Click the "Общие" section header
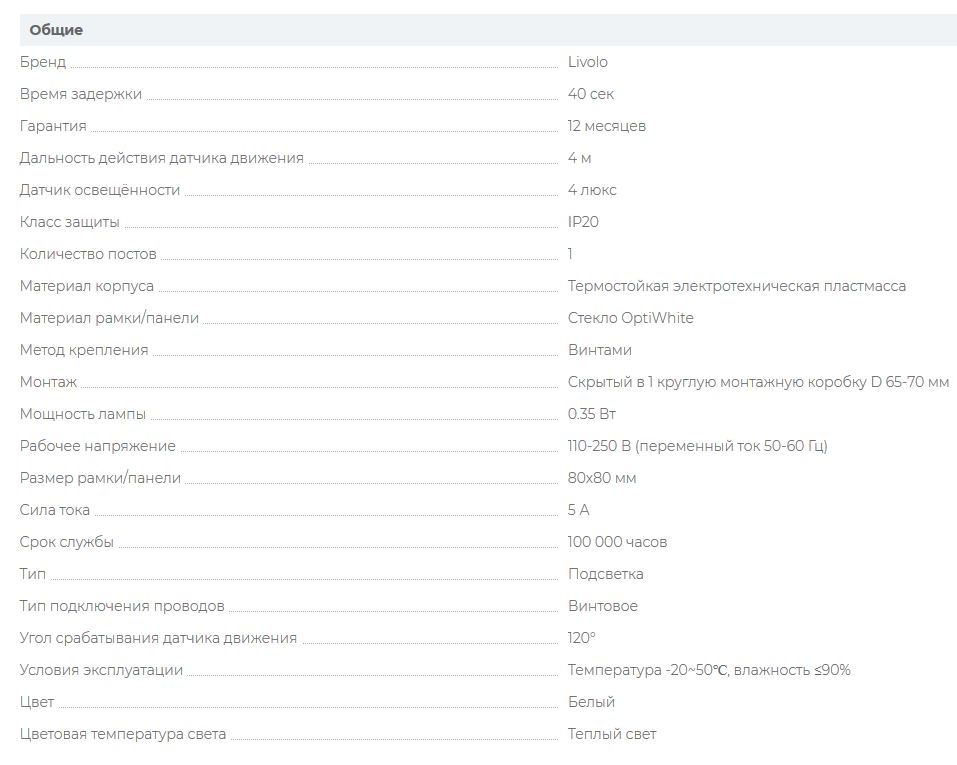Image resolution: width=957 pixels, height=765 pixels. point(56,30)
